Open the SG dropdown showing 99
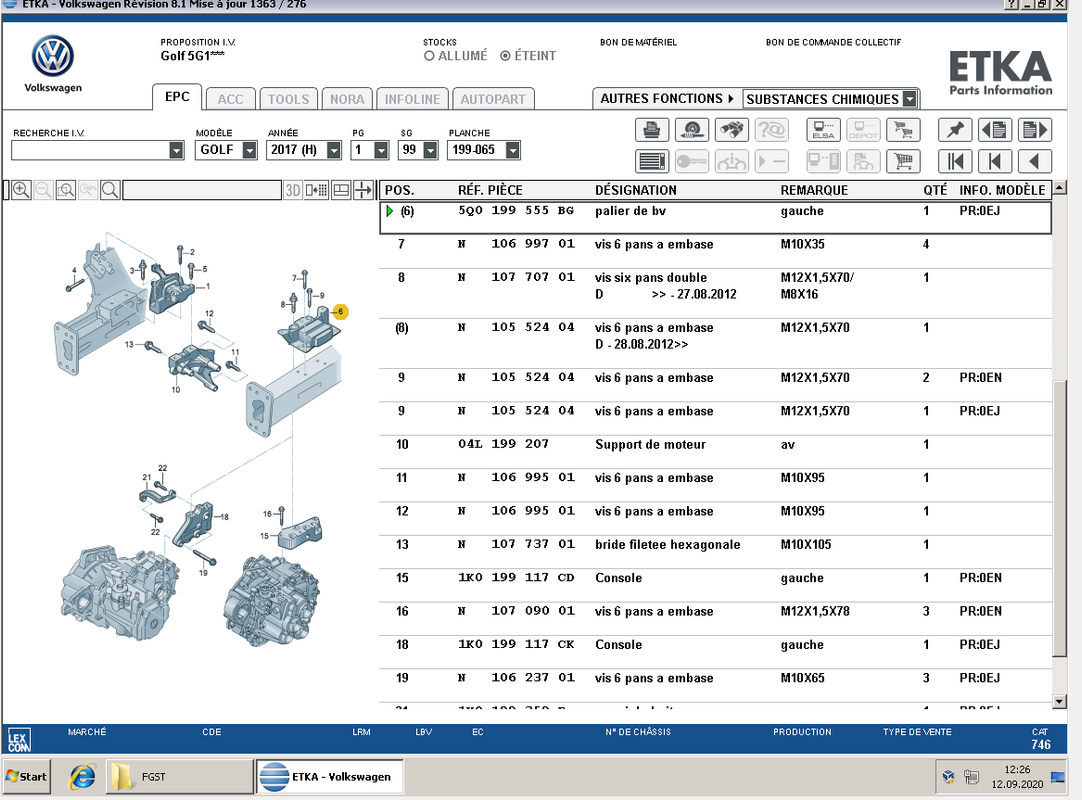Image resolution: width=1082 pixels, height=800 pixels. pos(431,150)
